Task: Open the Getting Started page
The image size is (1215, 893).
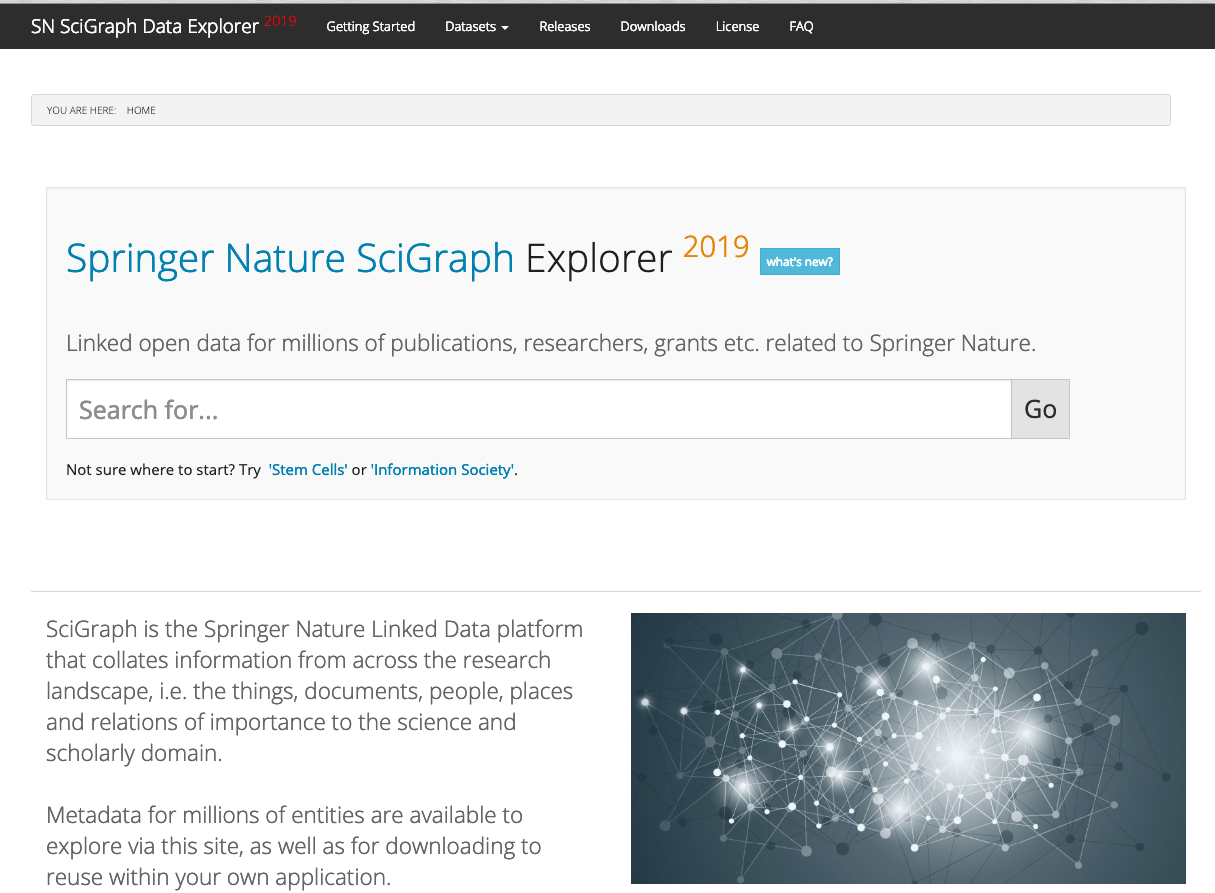Action: (370, 27)
